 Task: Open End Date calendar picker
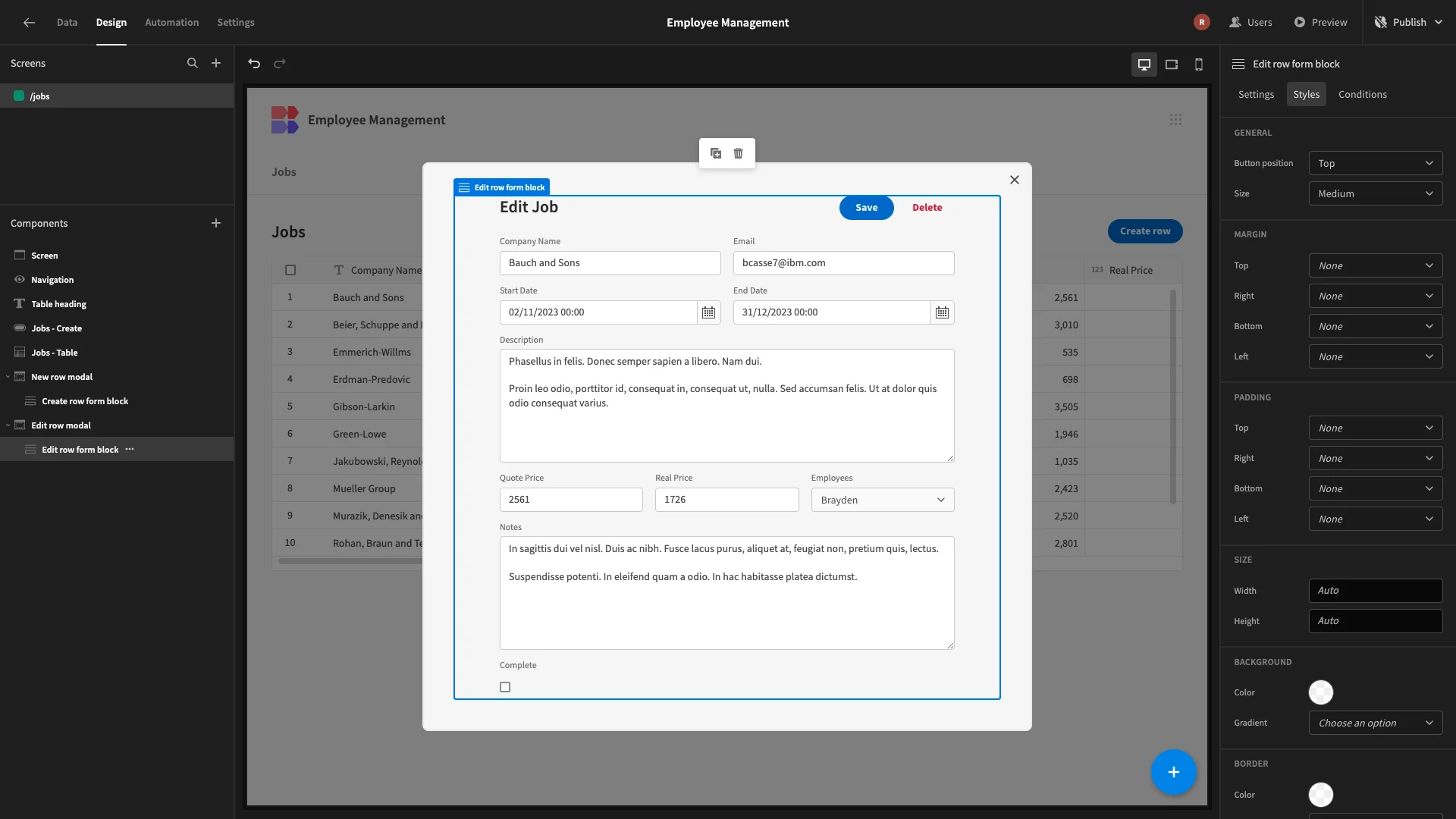(x=942, y=312)
